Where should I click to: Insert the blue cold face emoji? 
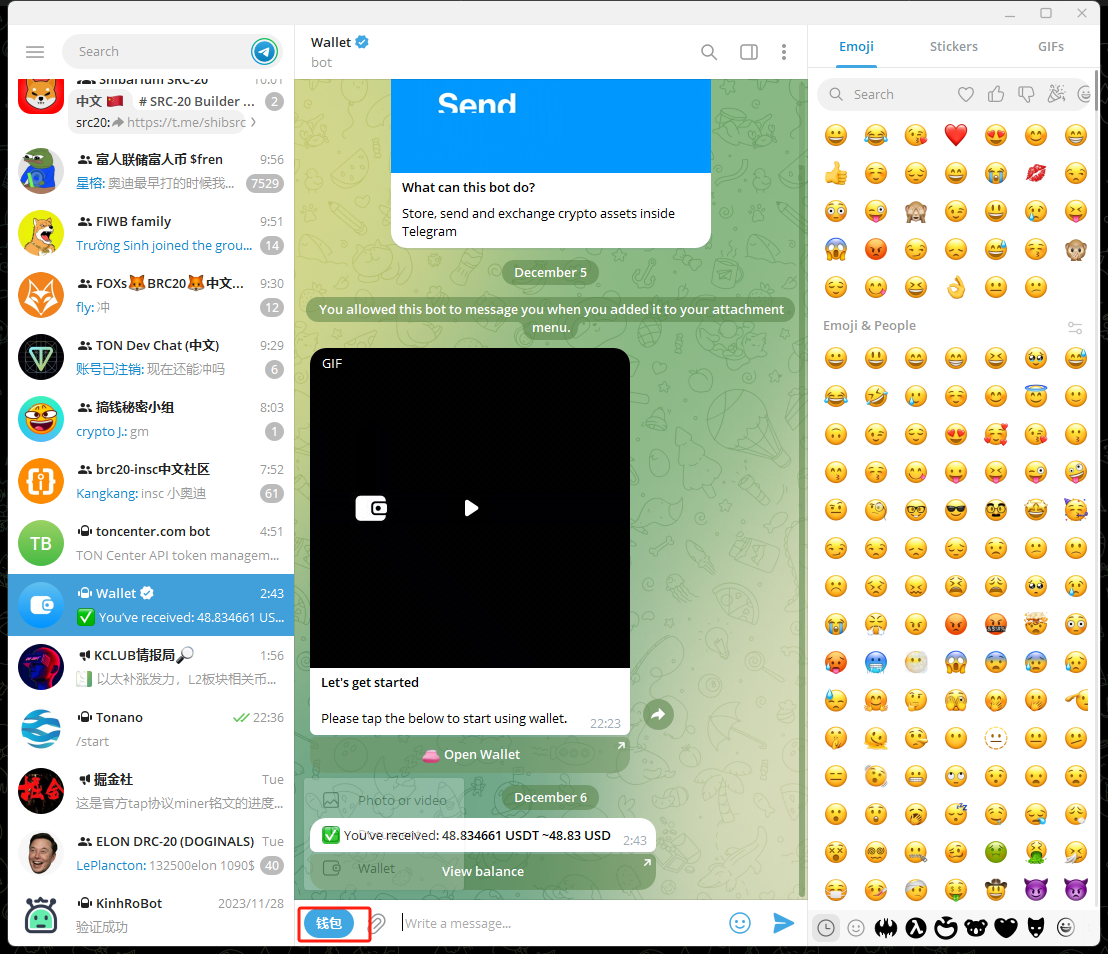tap(876, 662)
